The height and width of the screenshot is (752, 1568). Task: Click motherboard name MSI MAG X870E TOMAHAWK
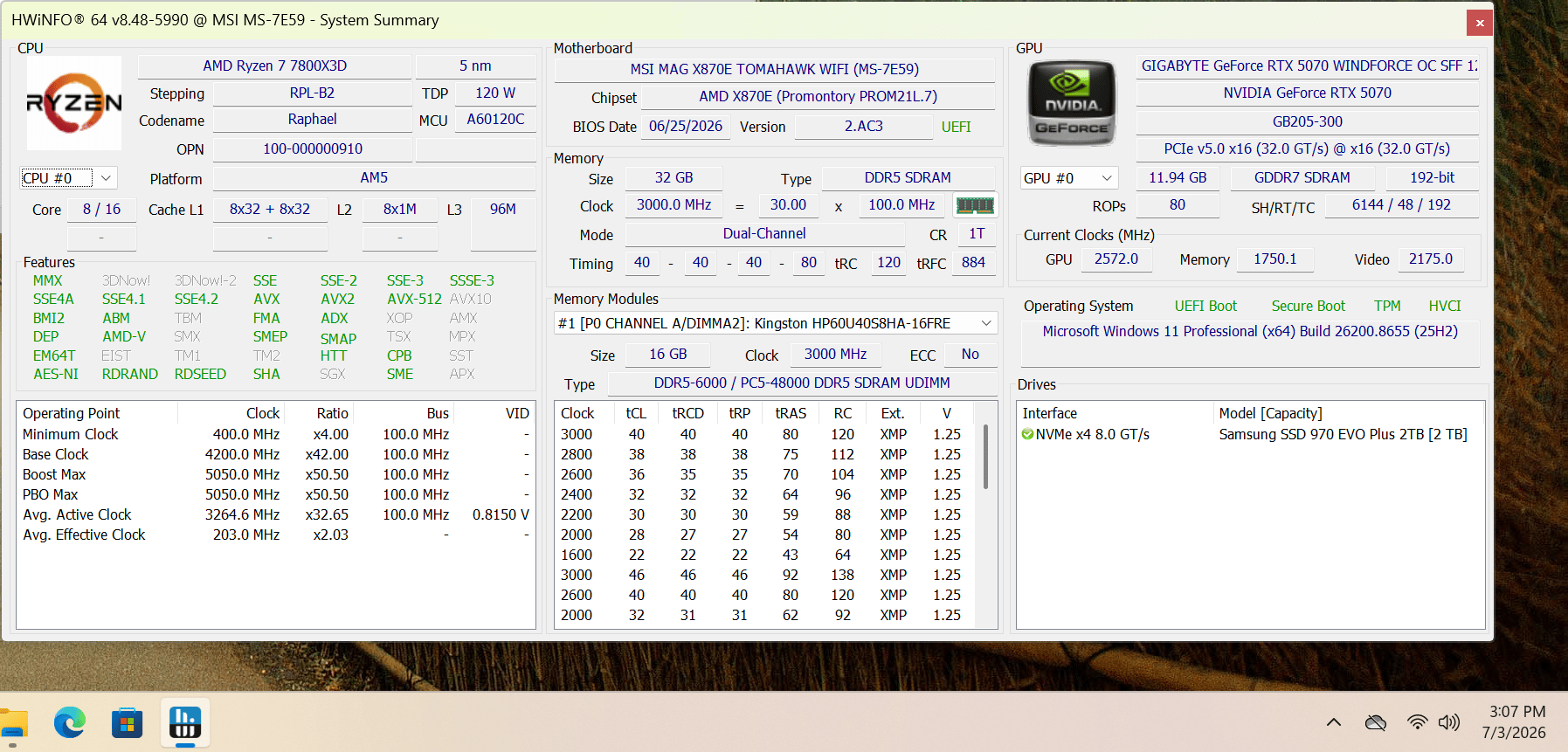tap(775, 70)
